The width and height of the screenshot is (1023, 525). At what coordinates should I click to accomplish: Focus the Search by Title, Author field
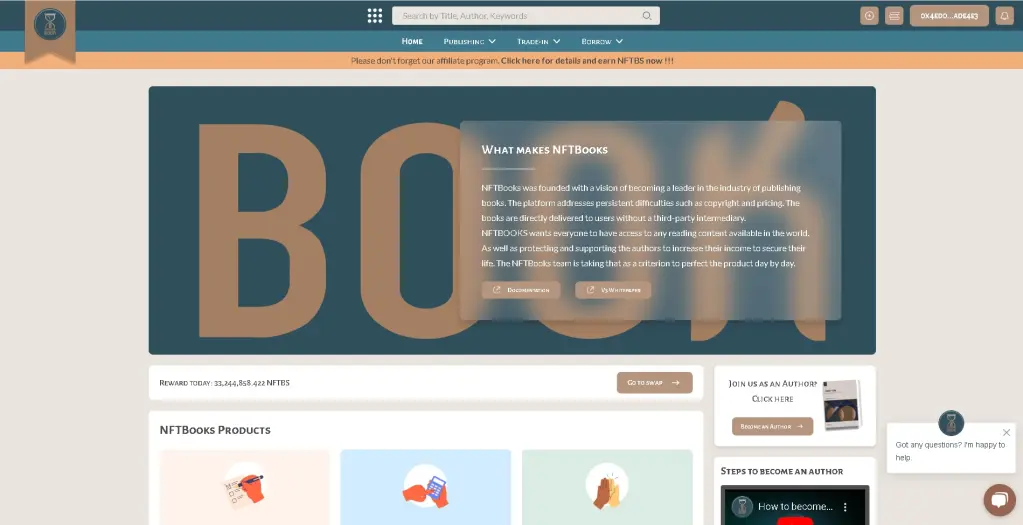coord(525,16)
